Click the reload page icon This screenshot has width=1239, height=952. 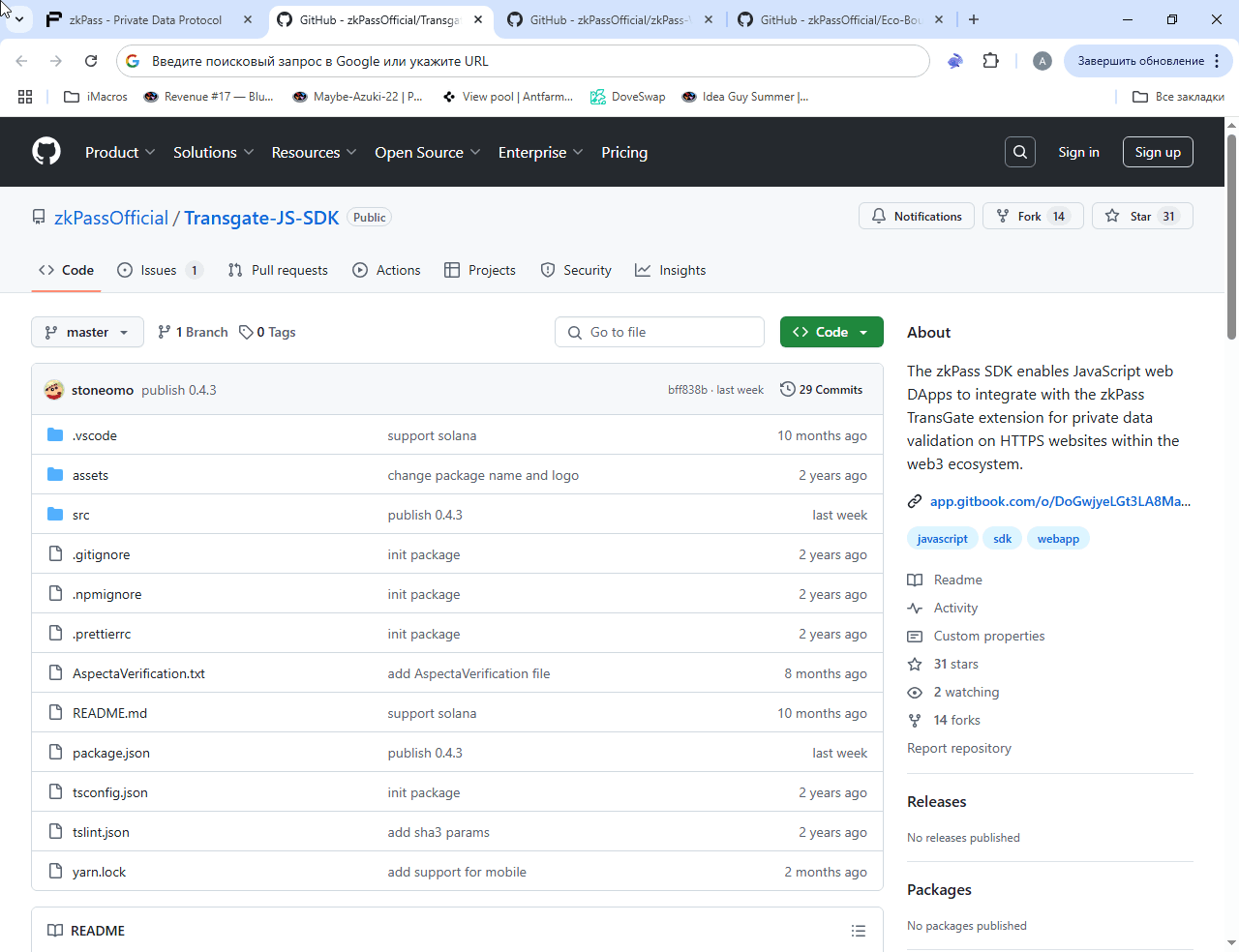pos(91,61)
